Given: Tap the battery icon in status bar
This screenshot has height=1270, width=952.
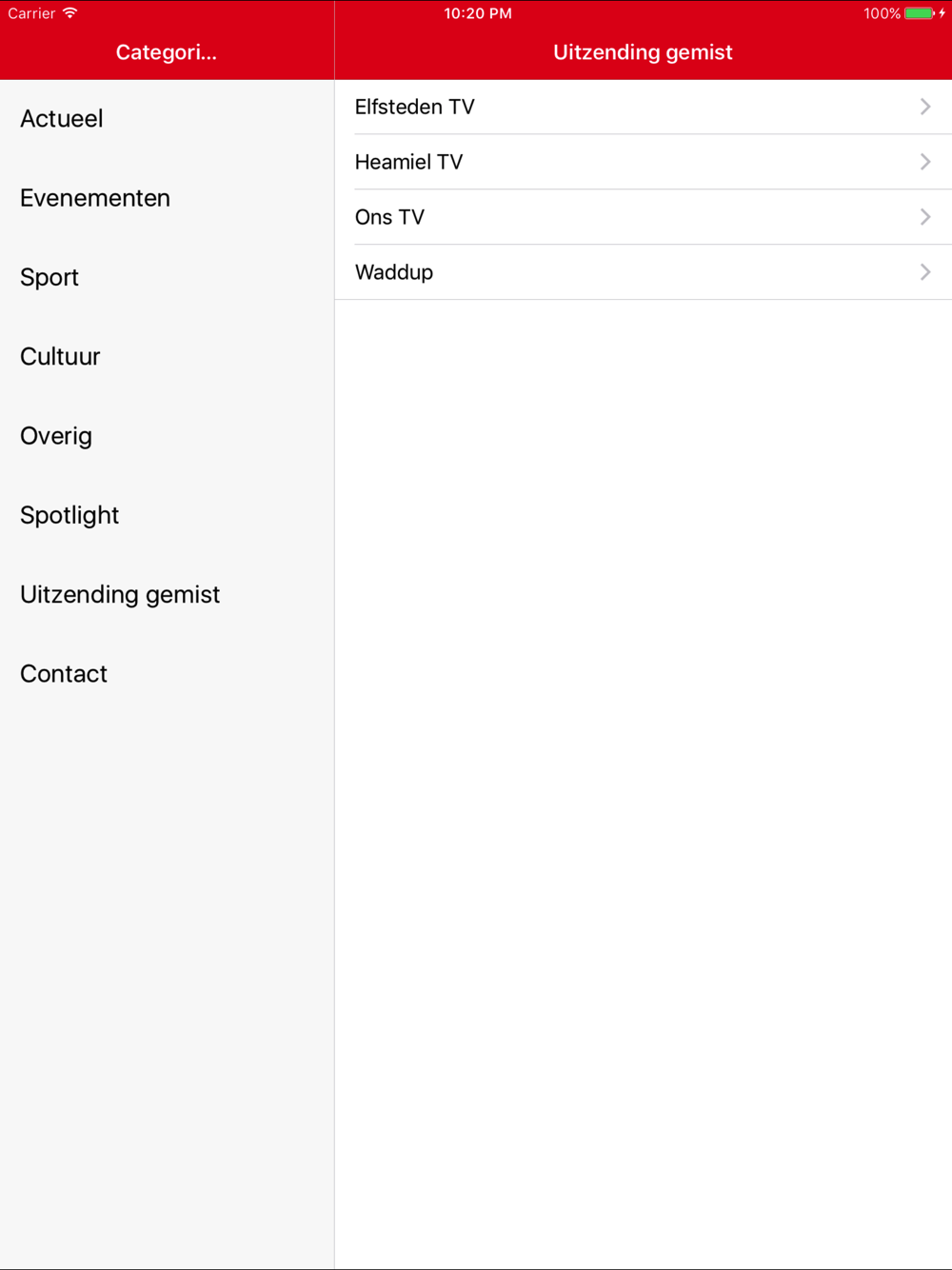Looking at the screenshot, I should pyautogui.click(x=920, y=13).
